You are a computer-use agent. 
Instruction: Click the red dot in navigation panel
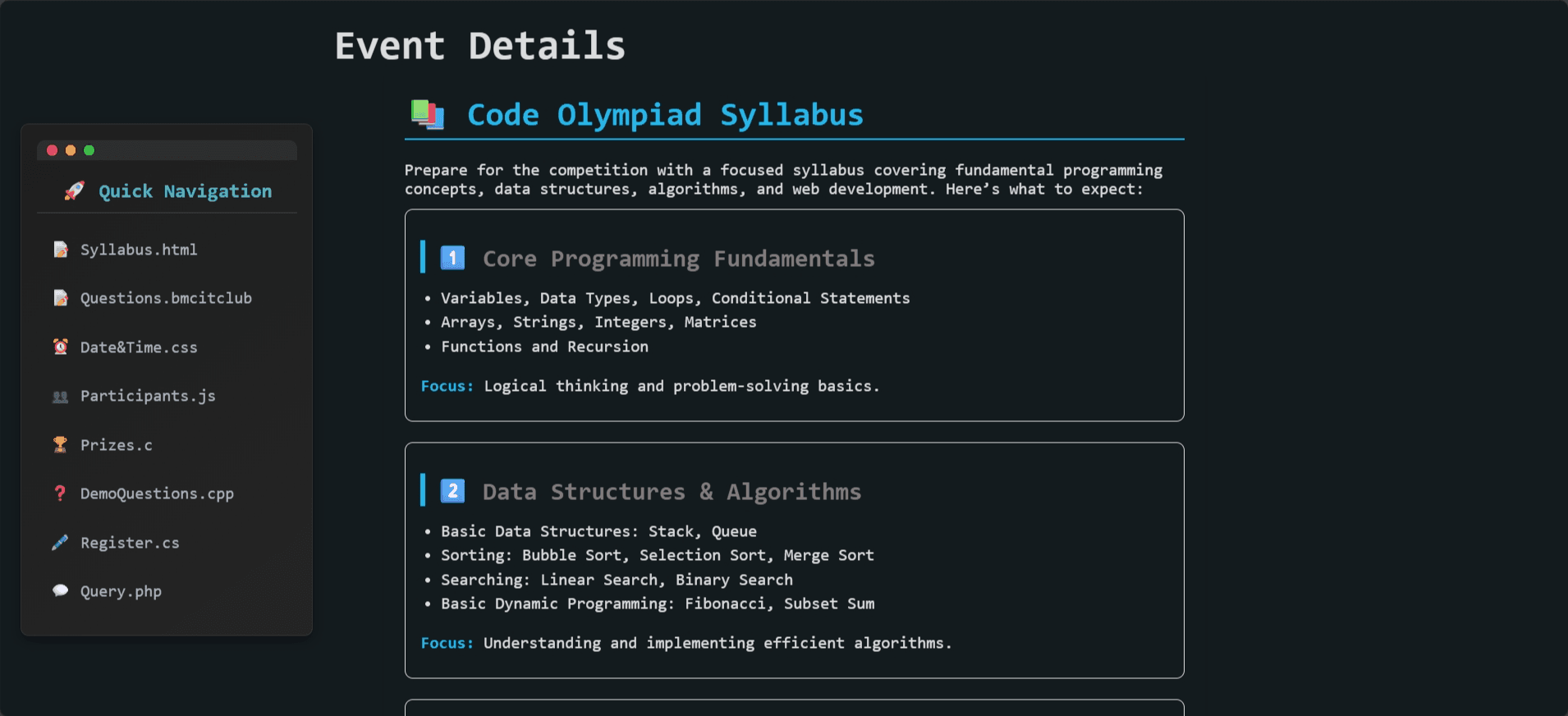pos(52,150)
